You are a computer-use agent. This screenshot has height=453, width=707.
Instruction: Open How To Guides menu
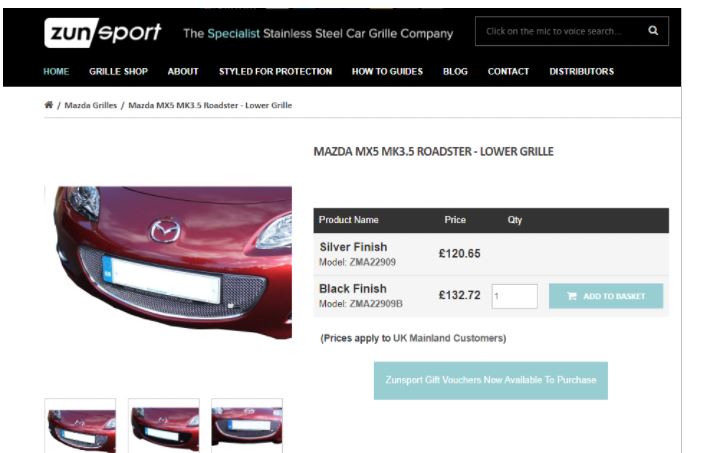click(x=387, y=71)
